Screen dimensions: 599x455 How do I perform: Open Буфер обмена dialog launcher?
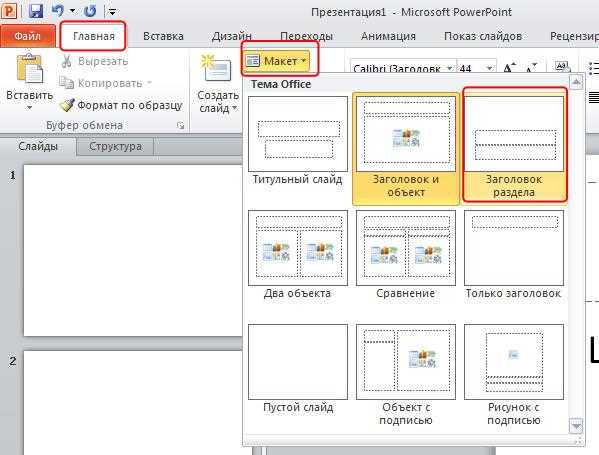(180, 126)
